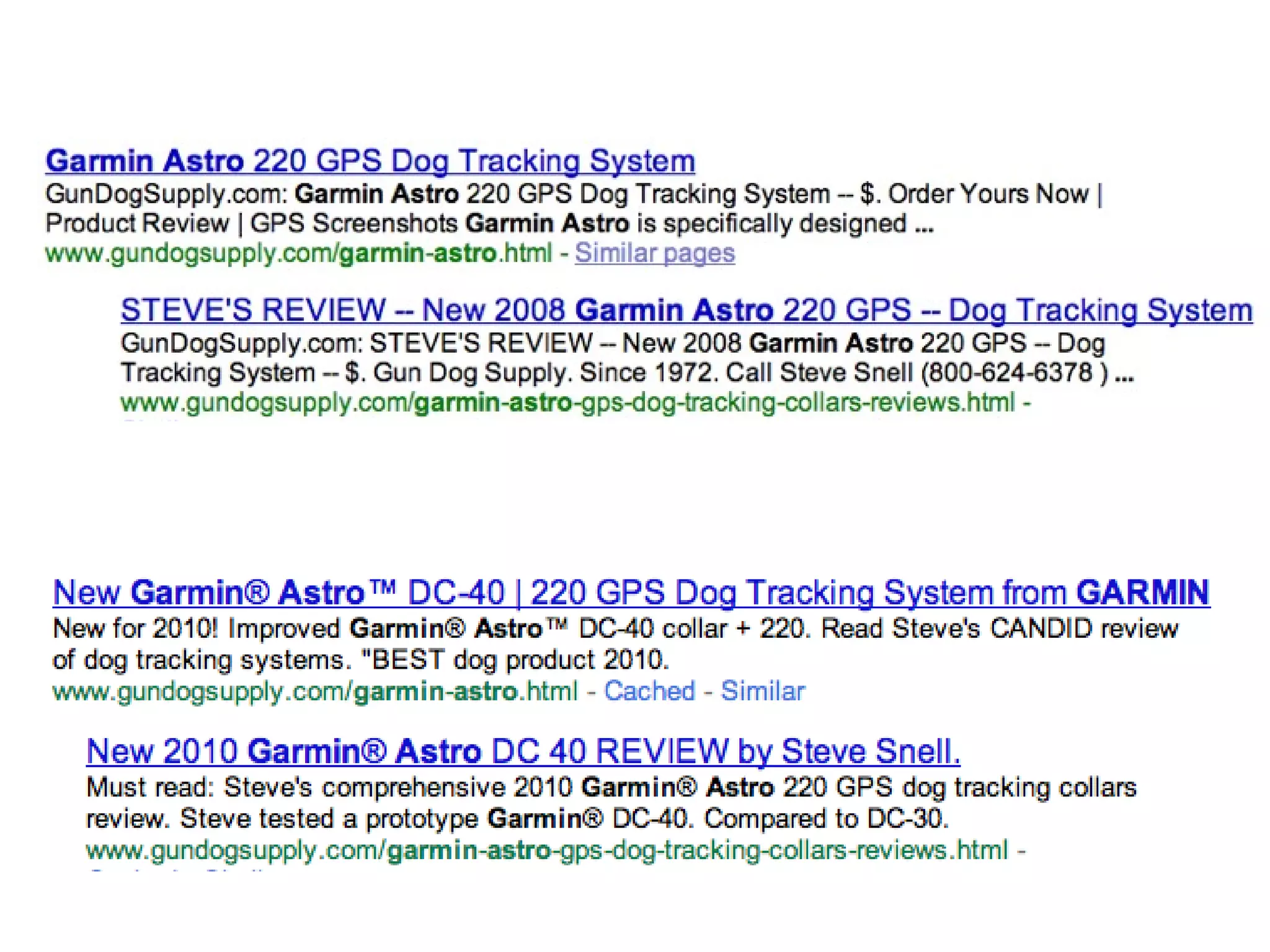Click green garmin-astro.html URL beside Cached link
Viewport: 1270px width, 952px height.
pos(315,691)
